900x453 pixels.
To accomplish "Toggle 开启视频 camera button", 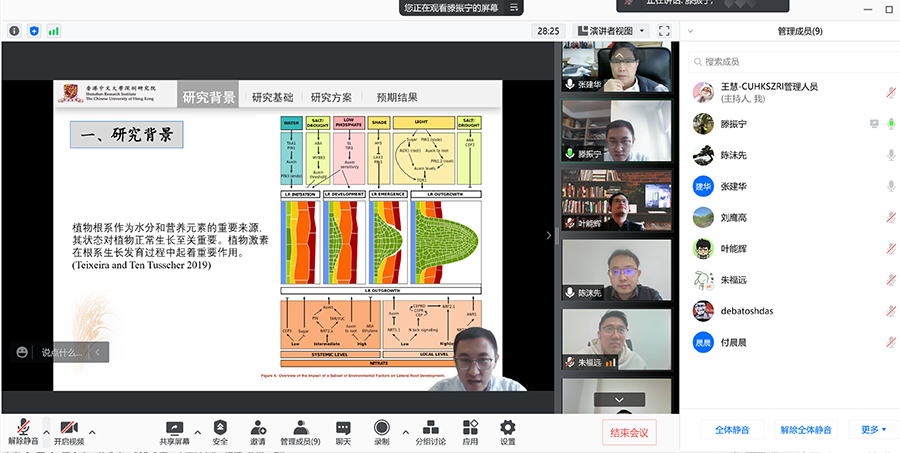I will pos(69,432).
